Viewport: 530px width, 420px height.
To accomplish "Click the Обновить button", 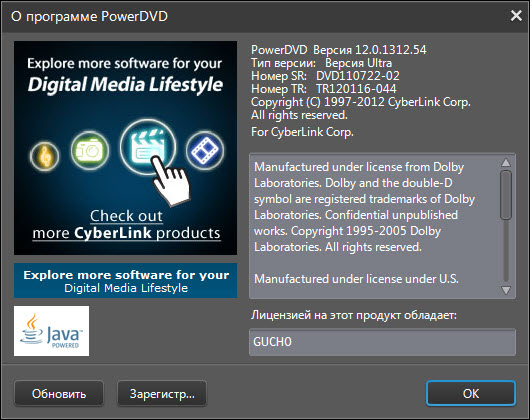I will coord(59,394).
